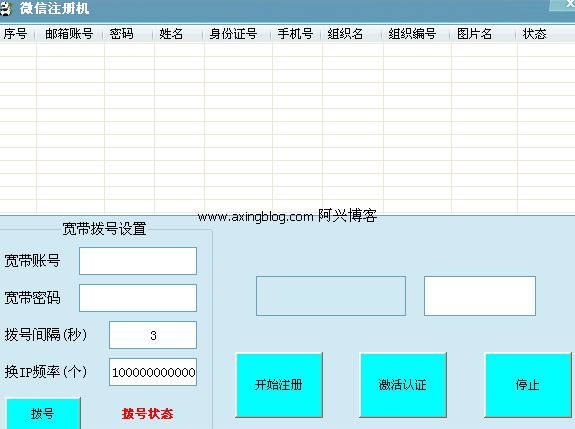Focus the 宽带账号 input field
575x429 pixels.
pyautogui.click(x=138, y=261)
